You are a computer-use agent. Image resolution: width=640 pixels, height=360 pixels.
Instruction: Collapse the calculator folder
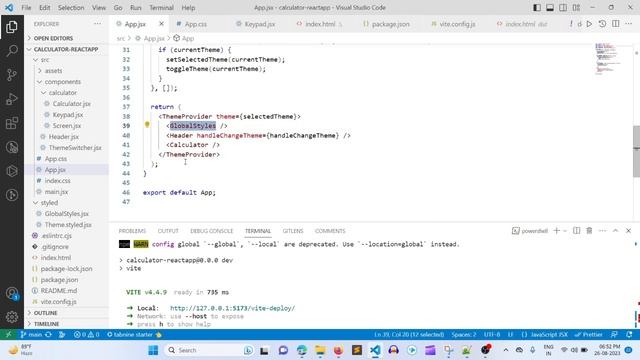click(68, 93)
